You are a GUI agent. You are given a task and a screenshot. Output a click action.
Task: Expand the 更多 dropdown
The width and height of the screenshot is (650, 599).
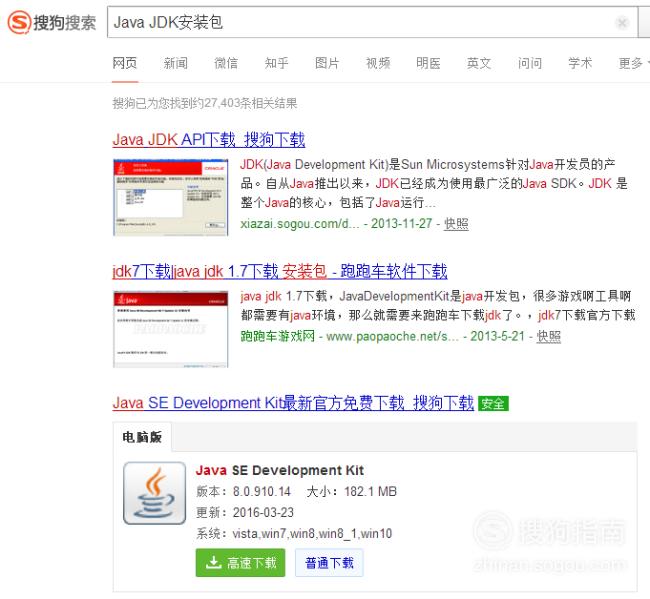(x=633, y=63)
